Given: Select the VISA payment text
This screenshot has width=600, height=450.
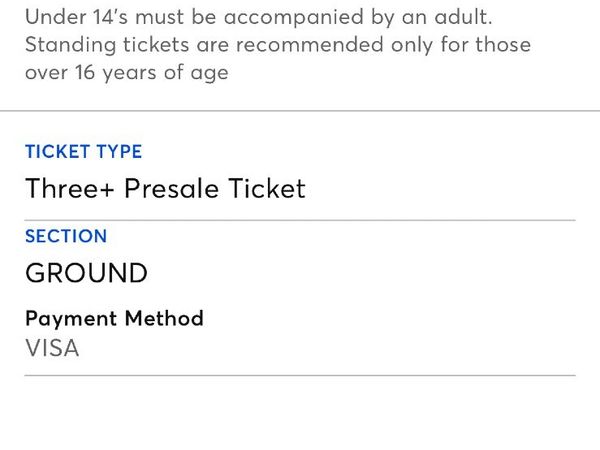Looking at the screenshot, I should tap(52, 348).
